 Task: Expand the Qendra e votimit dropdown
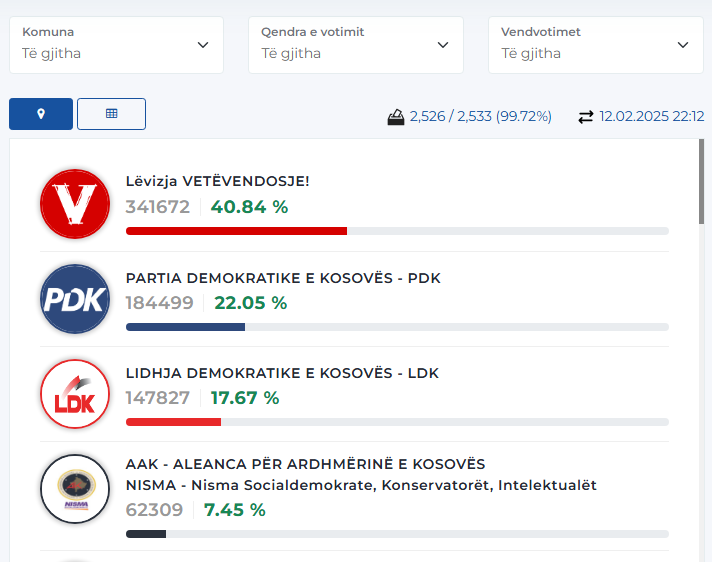click(x=356, y=45)
